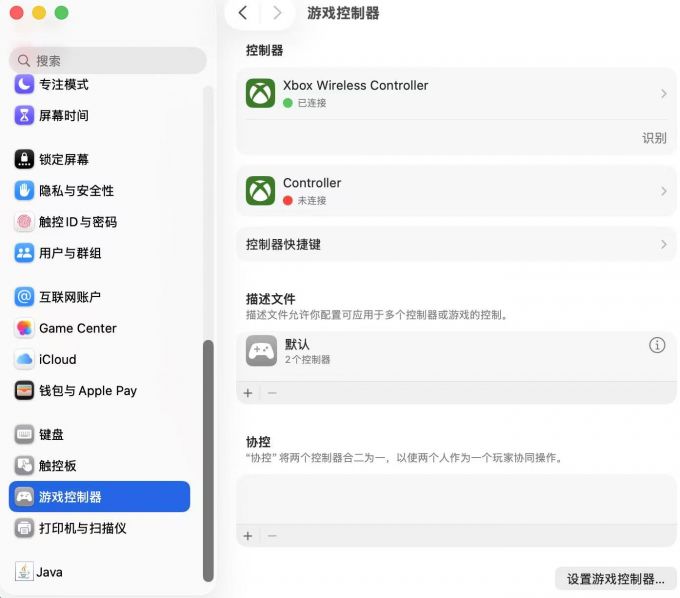Screen dimensions: 680x598
Task: Click the Wallet & Apple Pay icon
Action: pyautogui.click(x=24, y=391)
